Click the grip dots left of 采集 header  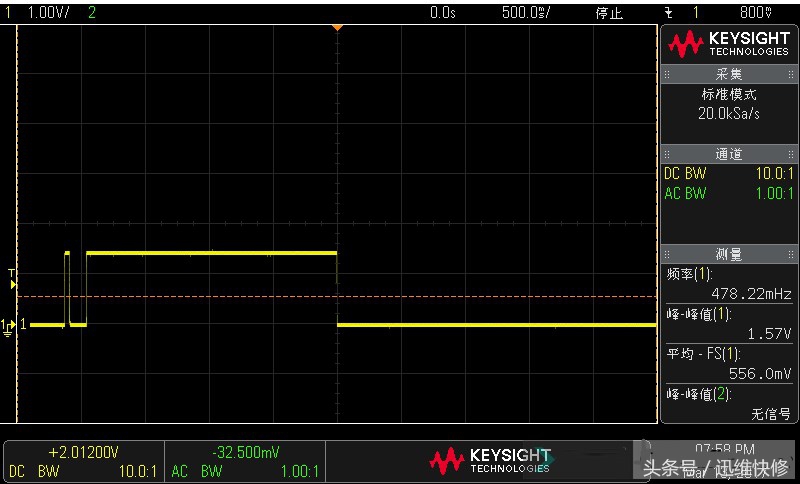pos(667,74)
